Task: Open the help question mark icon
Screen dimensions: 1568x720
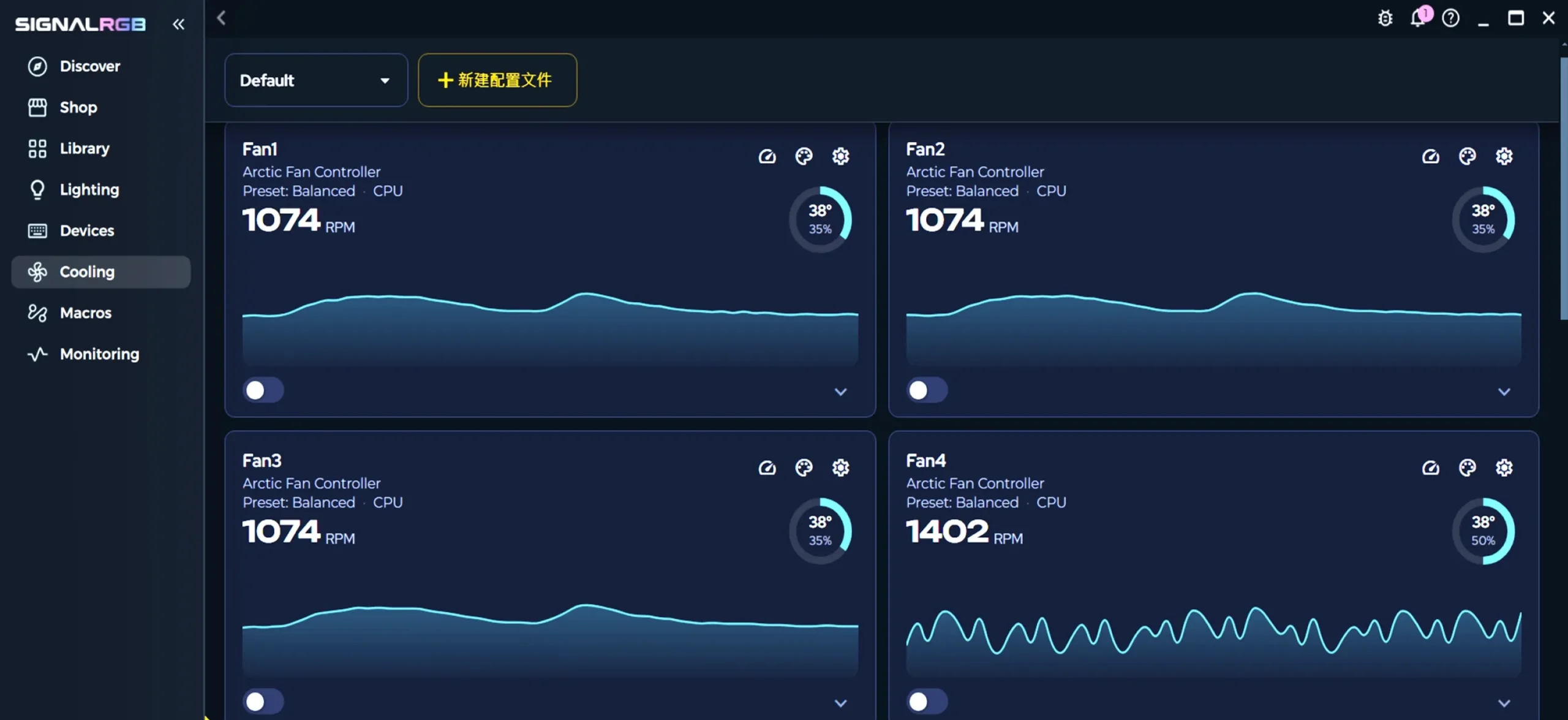Action: [1450, 18]
